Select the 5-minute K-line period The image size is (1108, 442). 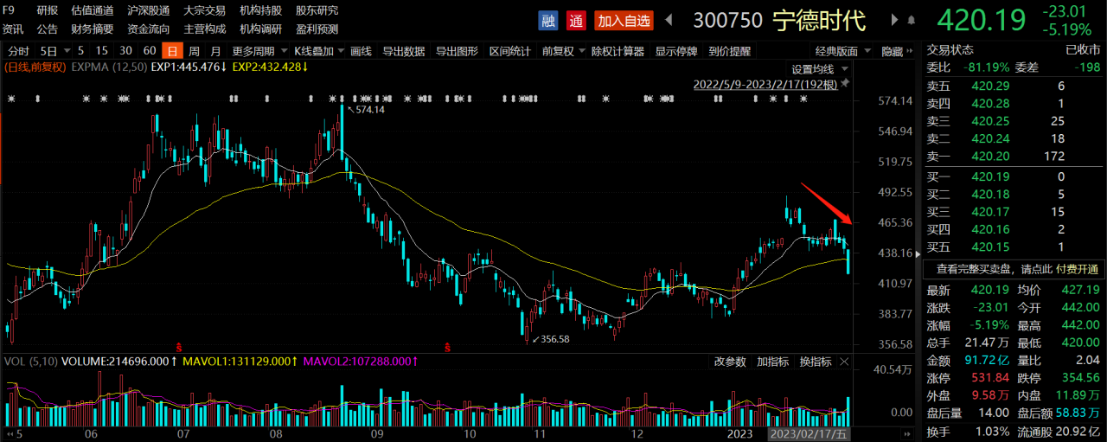pos(81,51)
